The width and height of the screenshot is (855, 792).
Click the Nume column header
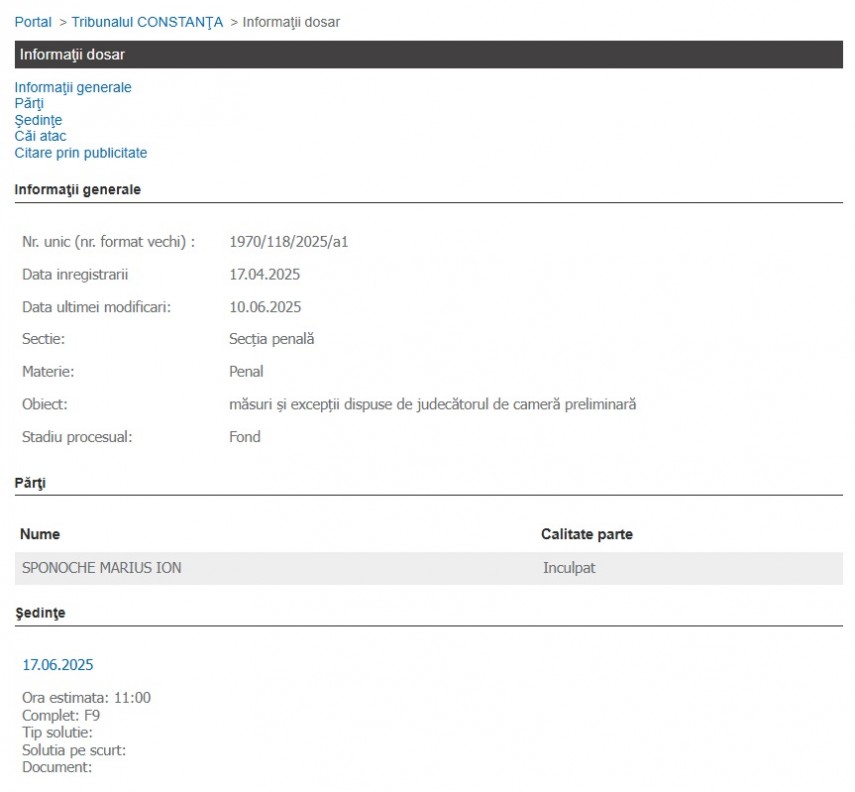40,534
